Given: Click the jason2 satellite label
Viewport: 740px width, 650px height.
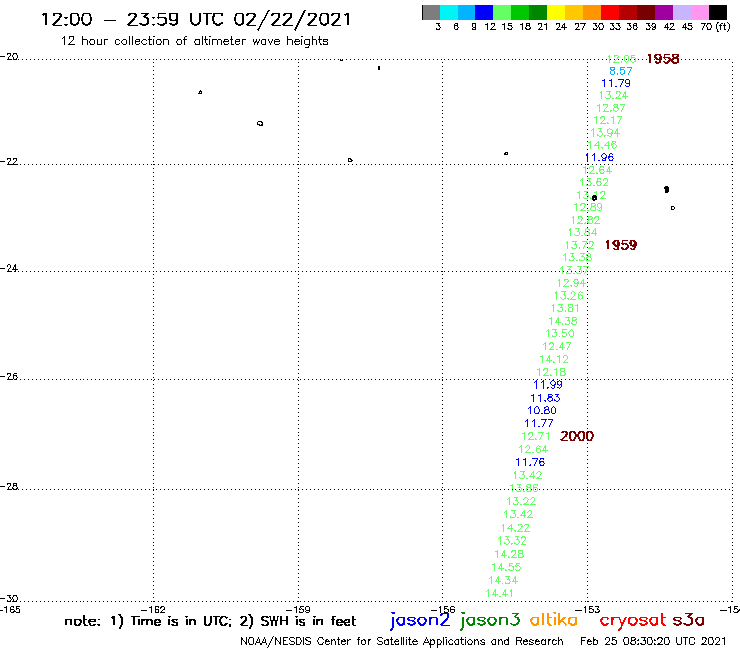Looking at the screenshot, I should pyautogui.click(x=420, y=620).
